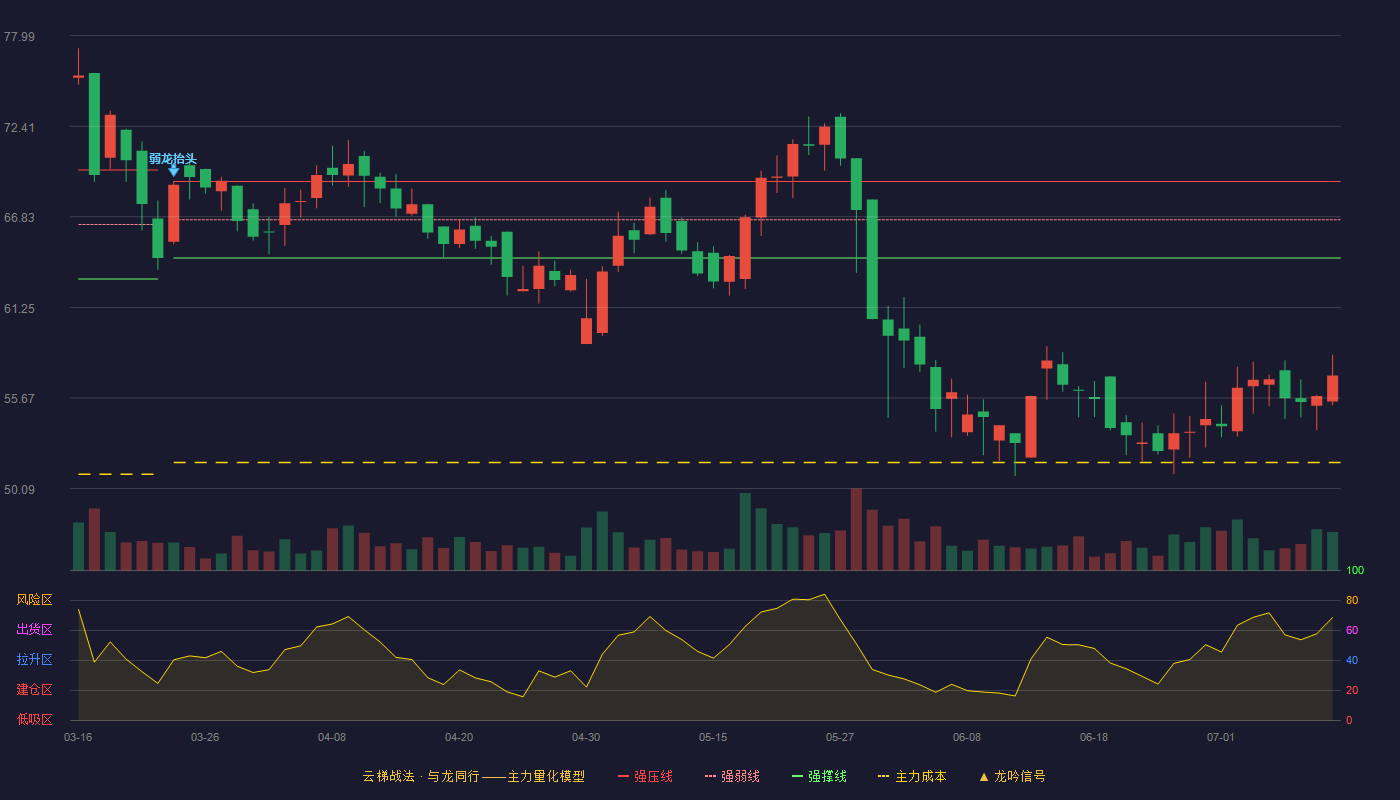Click the 72.41 price axis label
The height and width of the screenshot is (800, 1400).
(x=19, y=128)
